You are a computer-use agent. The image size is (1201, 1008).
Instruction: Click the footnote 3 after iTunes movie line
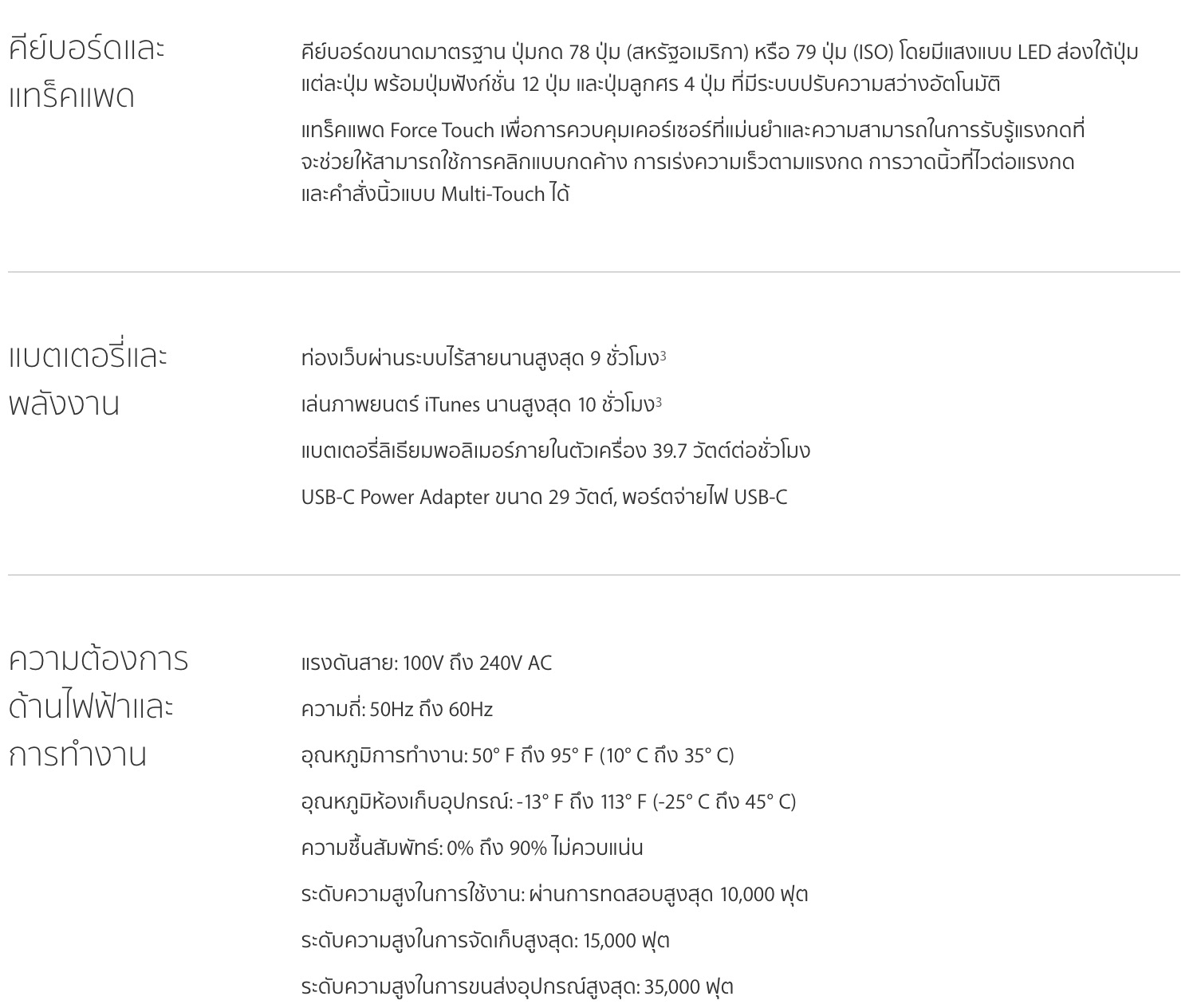(659, 401)
